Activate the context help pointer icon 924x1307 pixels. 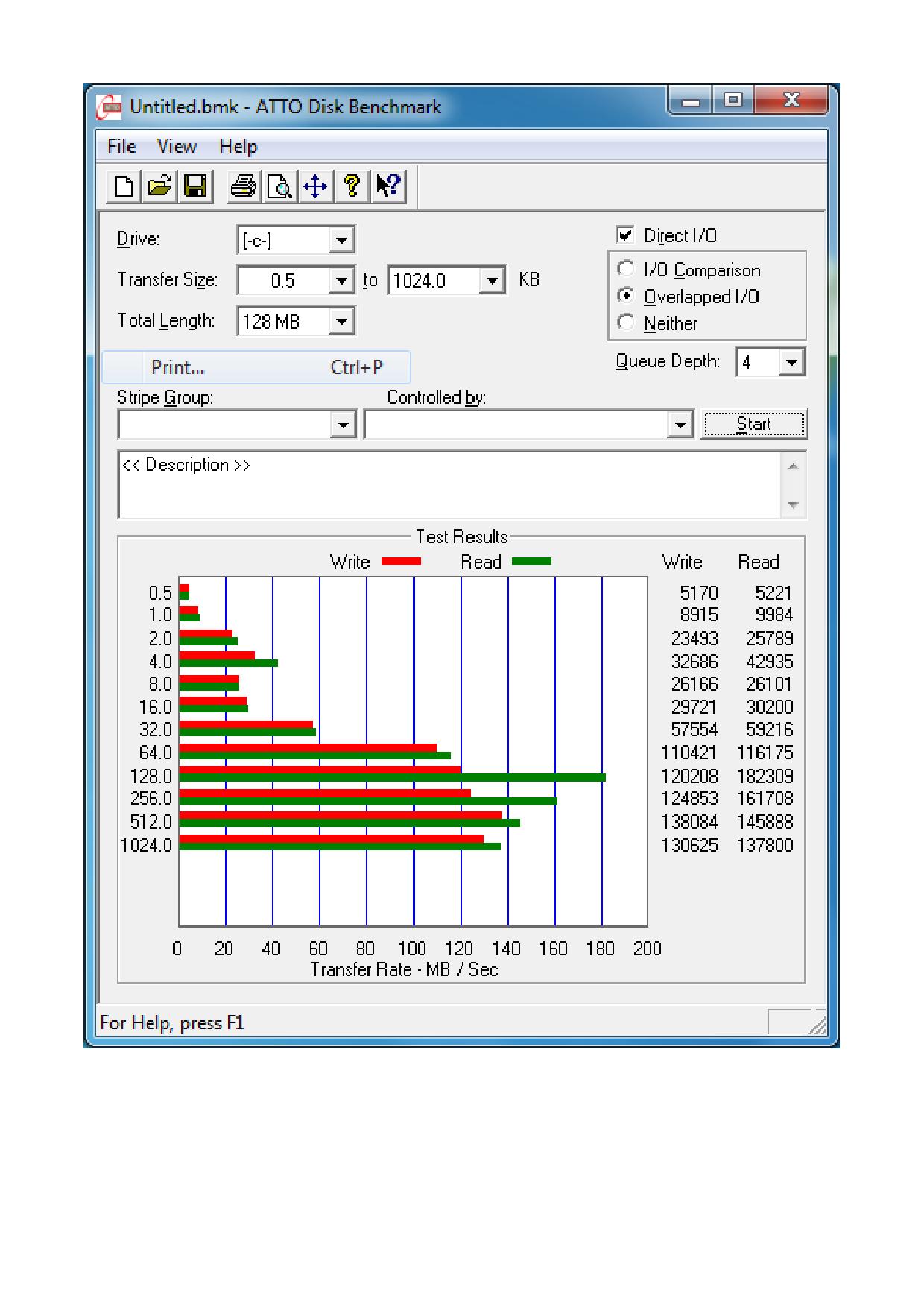(x=388, y=186)
